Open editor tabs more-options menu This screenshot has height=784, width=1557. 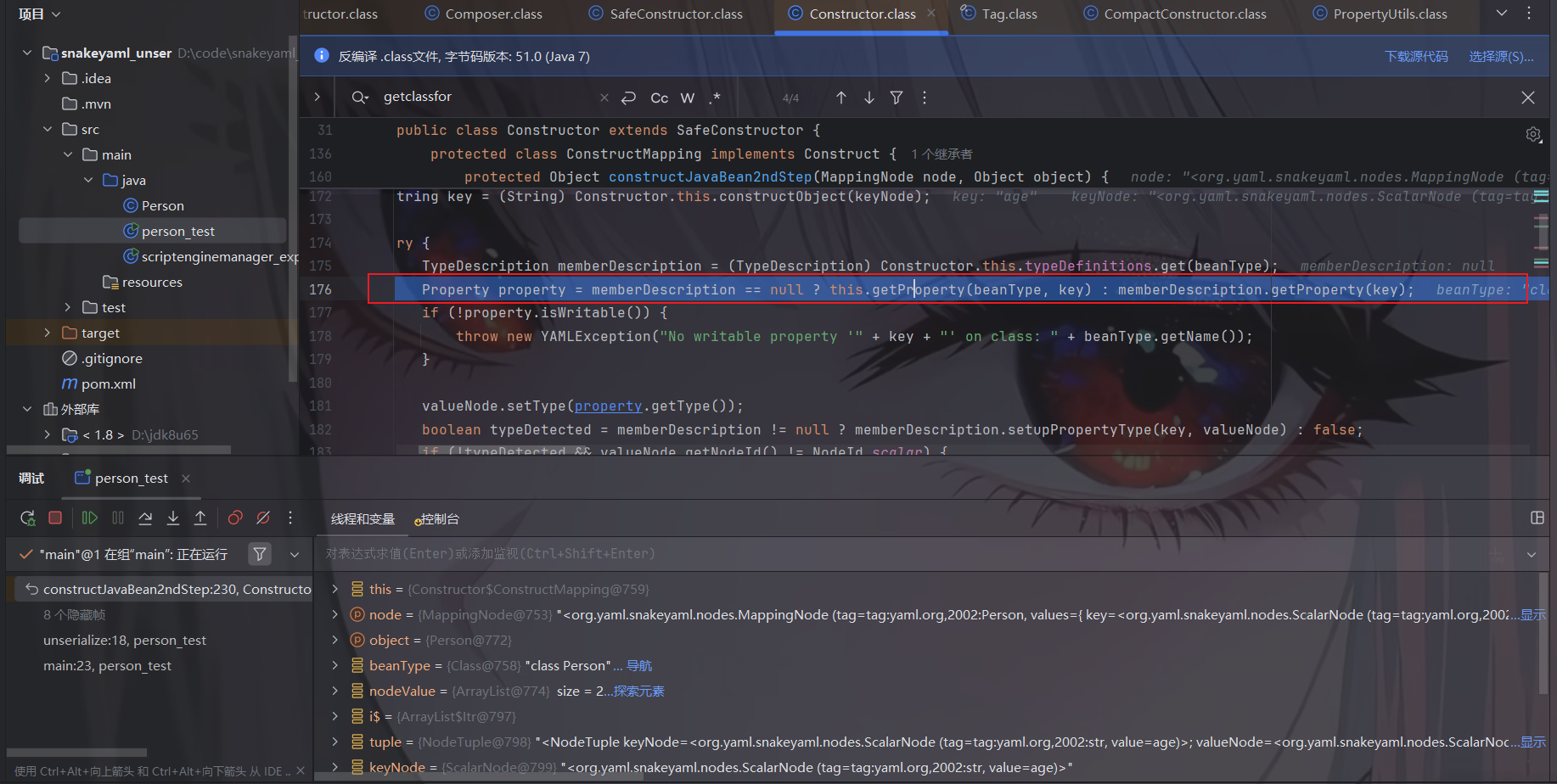(1529, 14)
